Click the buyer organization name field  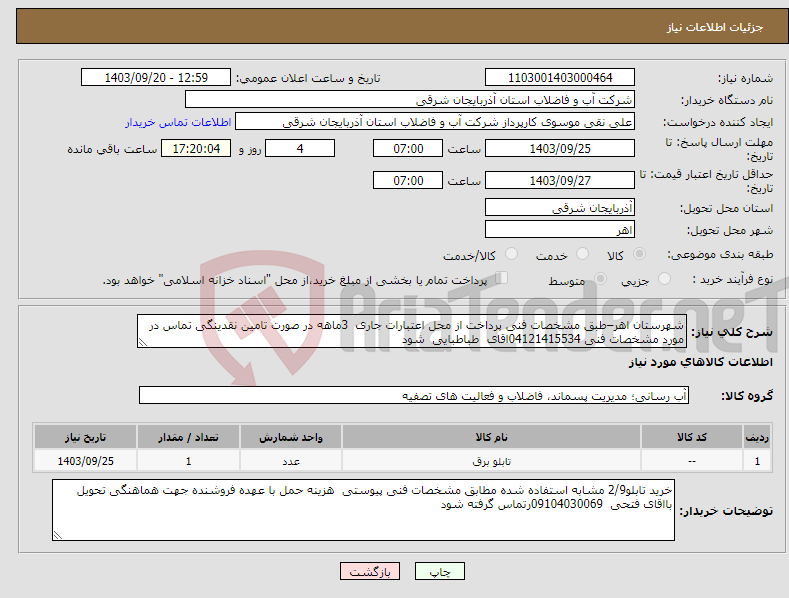[410, 100]
